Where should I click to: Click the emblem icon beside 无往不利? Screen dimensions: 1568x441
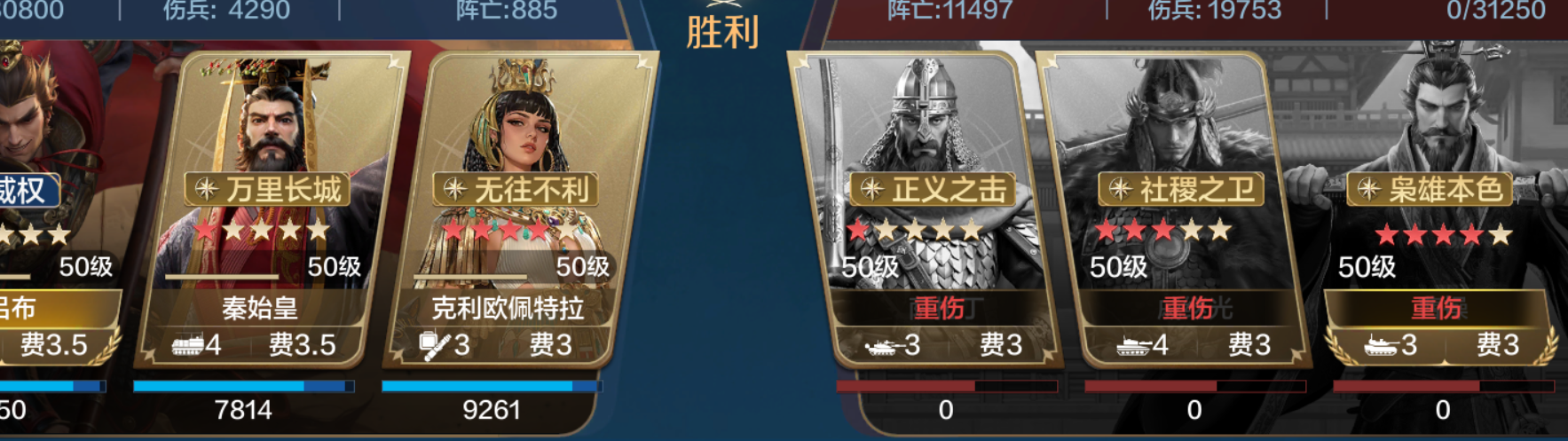455,188
